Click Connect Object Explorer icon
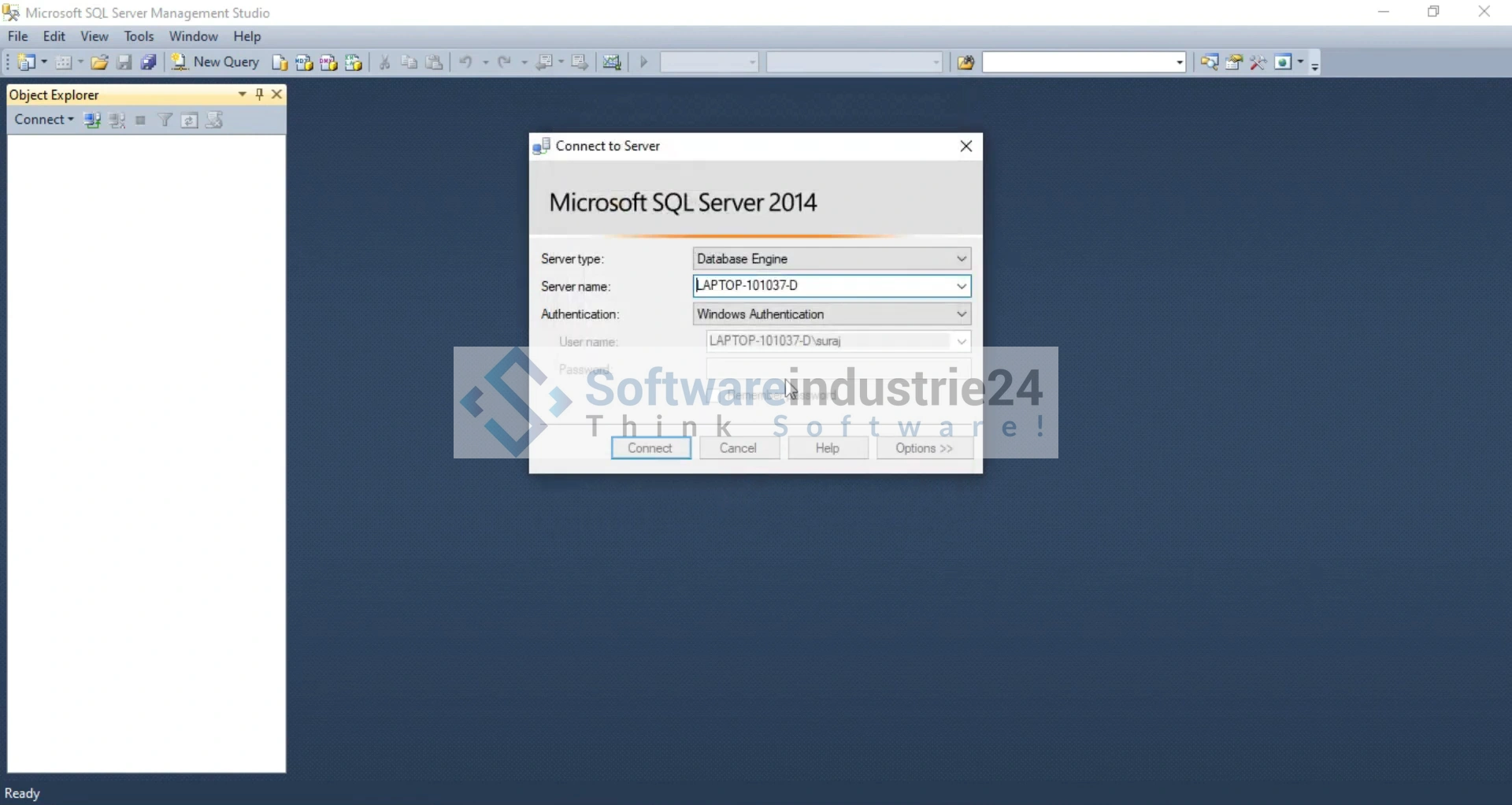This screenshot has width=1512, height=805. (92, 121)
